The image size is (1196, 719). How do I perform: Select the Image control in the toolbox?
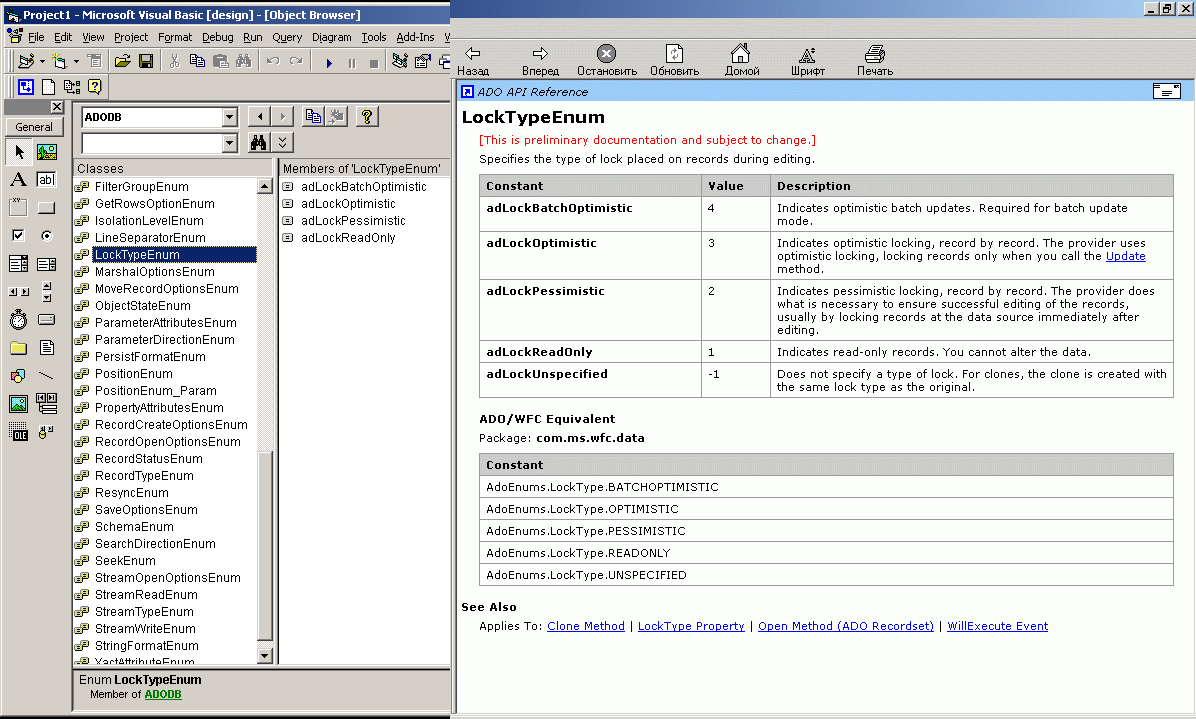pyautogui.click(x=19, y=404)
